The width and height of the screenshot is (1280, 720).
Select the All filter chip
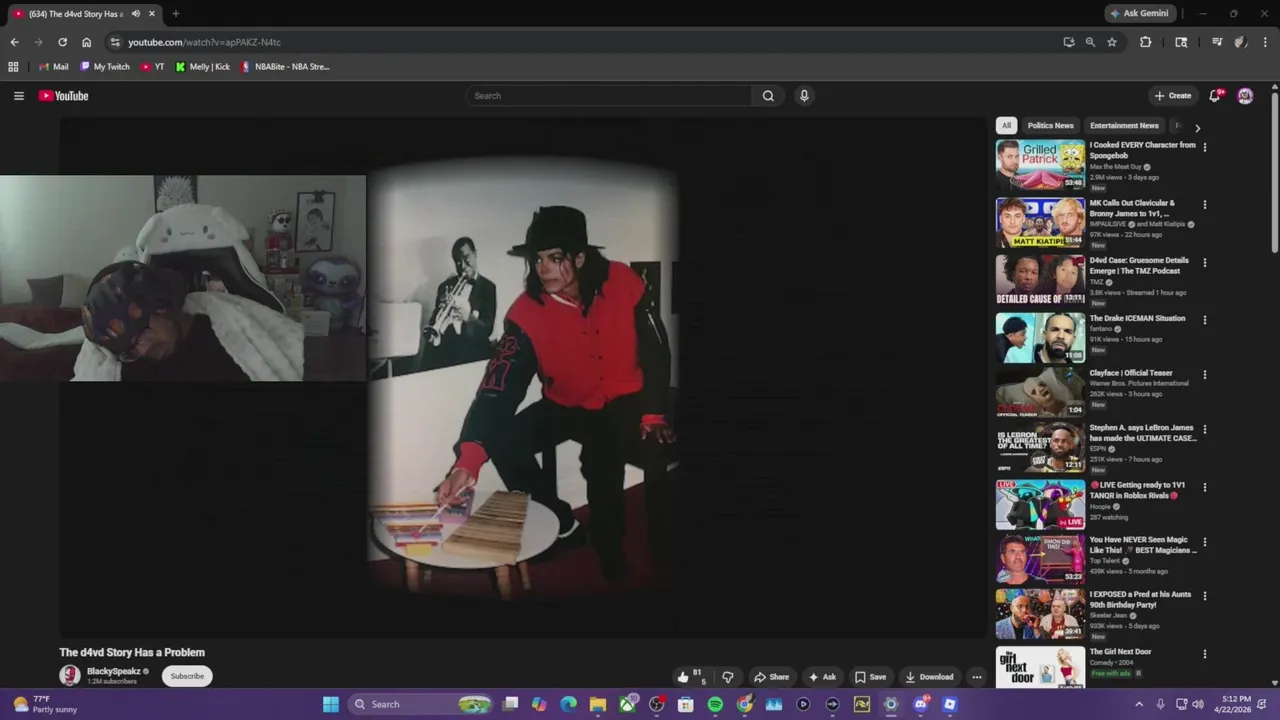click(1006, 126)
